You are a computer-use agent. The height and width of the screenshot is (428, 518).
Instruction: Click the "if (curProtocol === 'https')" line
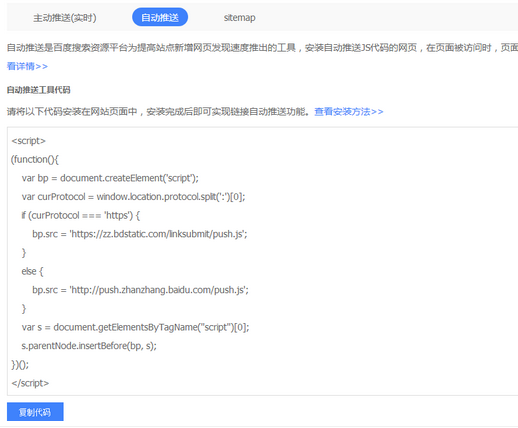[81, 216]
